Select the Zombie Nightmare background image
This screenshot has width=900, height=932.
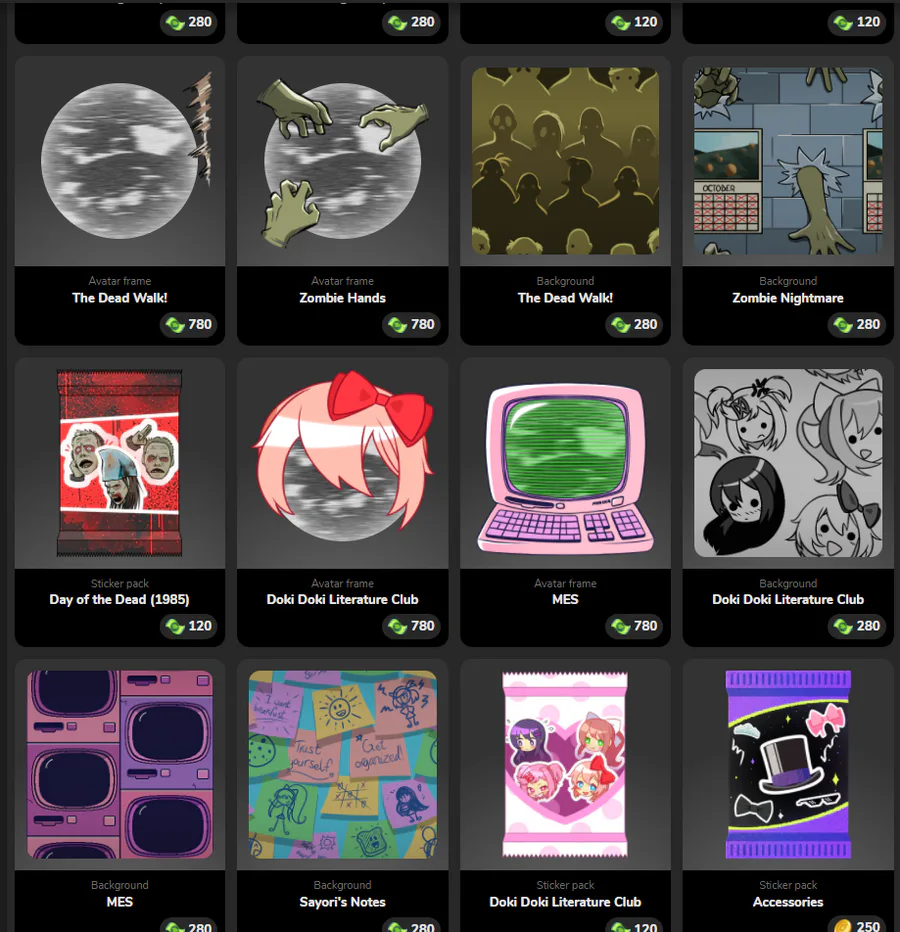tap(788, 160)
